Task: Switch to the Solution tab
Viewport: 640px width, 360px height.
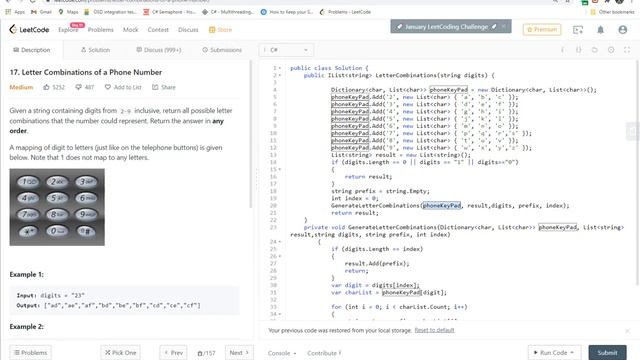Action: 95,50
